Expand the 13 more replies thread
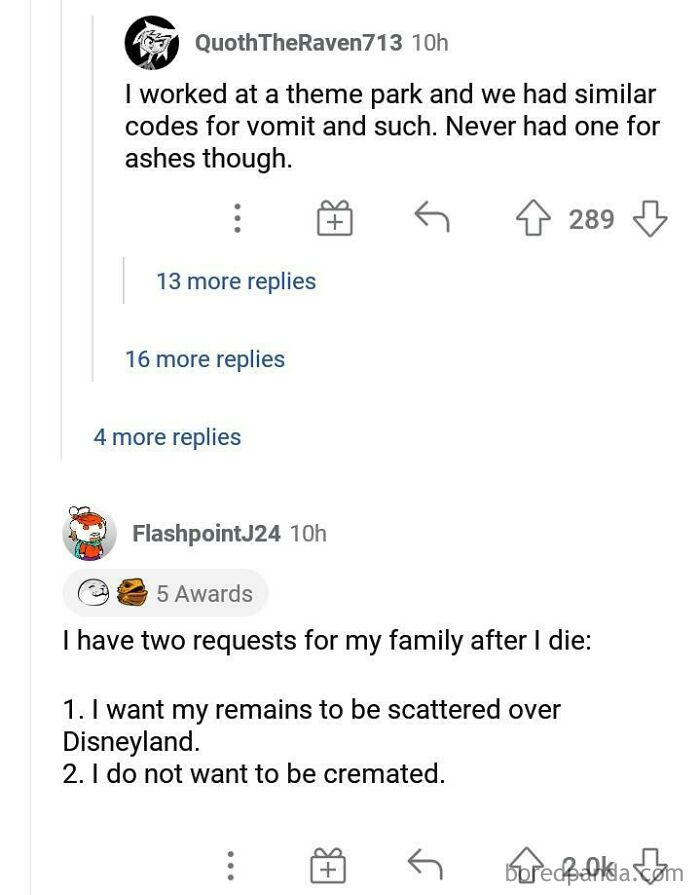This screenshot has width=700, height=895. click(x=235, y=281)
